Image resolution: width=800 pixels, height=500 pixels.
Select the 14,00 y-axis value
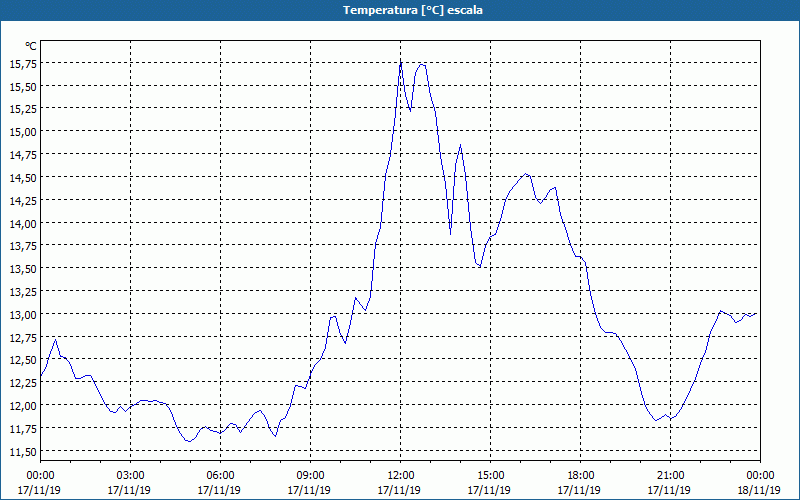(x=23, y=223)
